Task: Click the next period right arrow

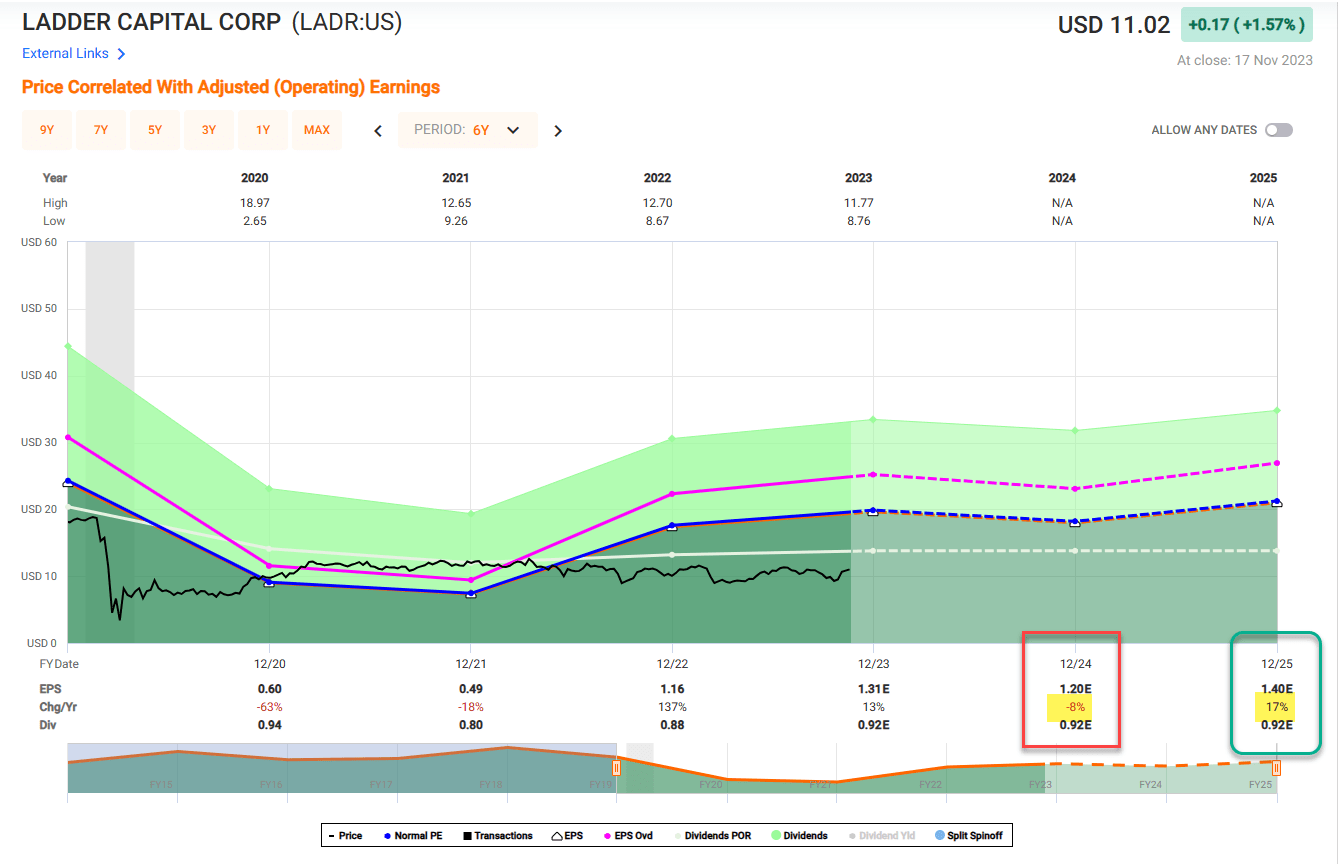Action: click(x=558, y=130)
